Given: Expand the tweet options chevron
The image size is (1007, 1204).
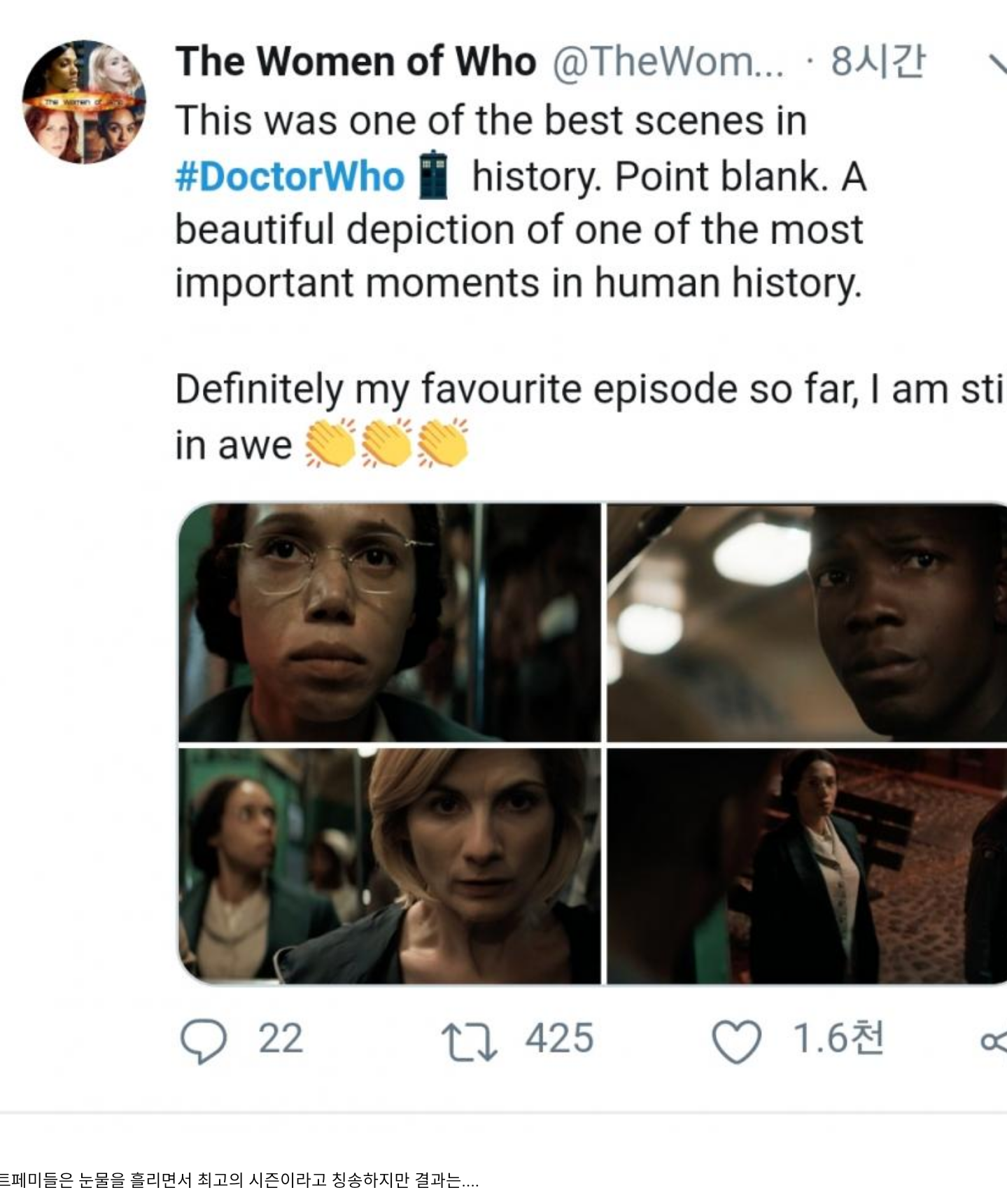Looking at the screenshot, I should (995, 63).
